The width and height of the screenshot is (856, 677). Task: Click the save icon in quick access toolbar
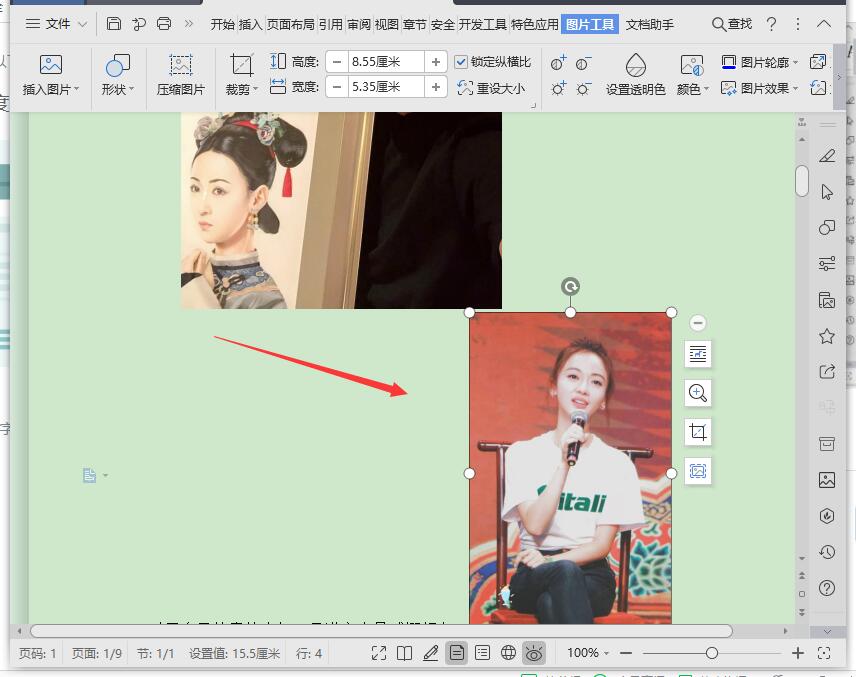pyautogui.click(x=114, y=24)
